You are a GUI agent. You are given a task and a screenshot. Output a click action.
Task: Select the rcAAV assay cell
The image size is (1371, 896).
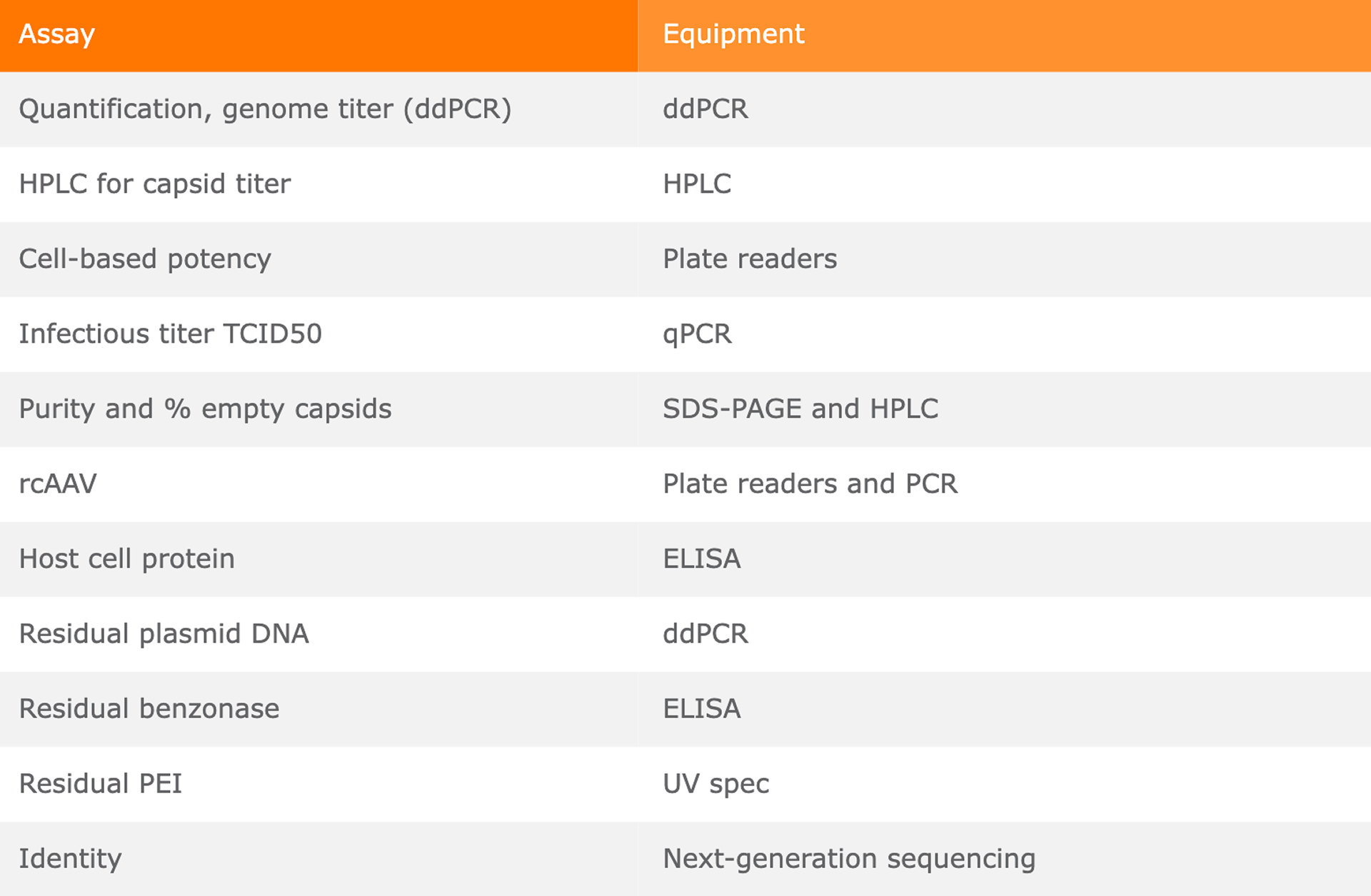tap(318, 484)
